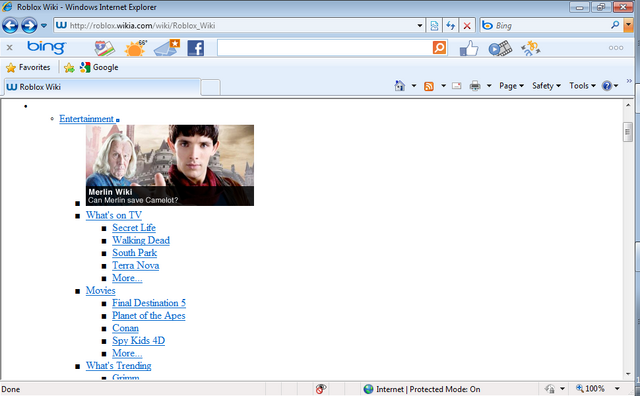Open the Movies link
This screenshot has height=396, width=640.
(100, 291)
